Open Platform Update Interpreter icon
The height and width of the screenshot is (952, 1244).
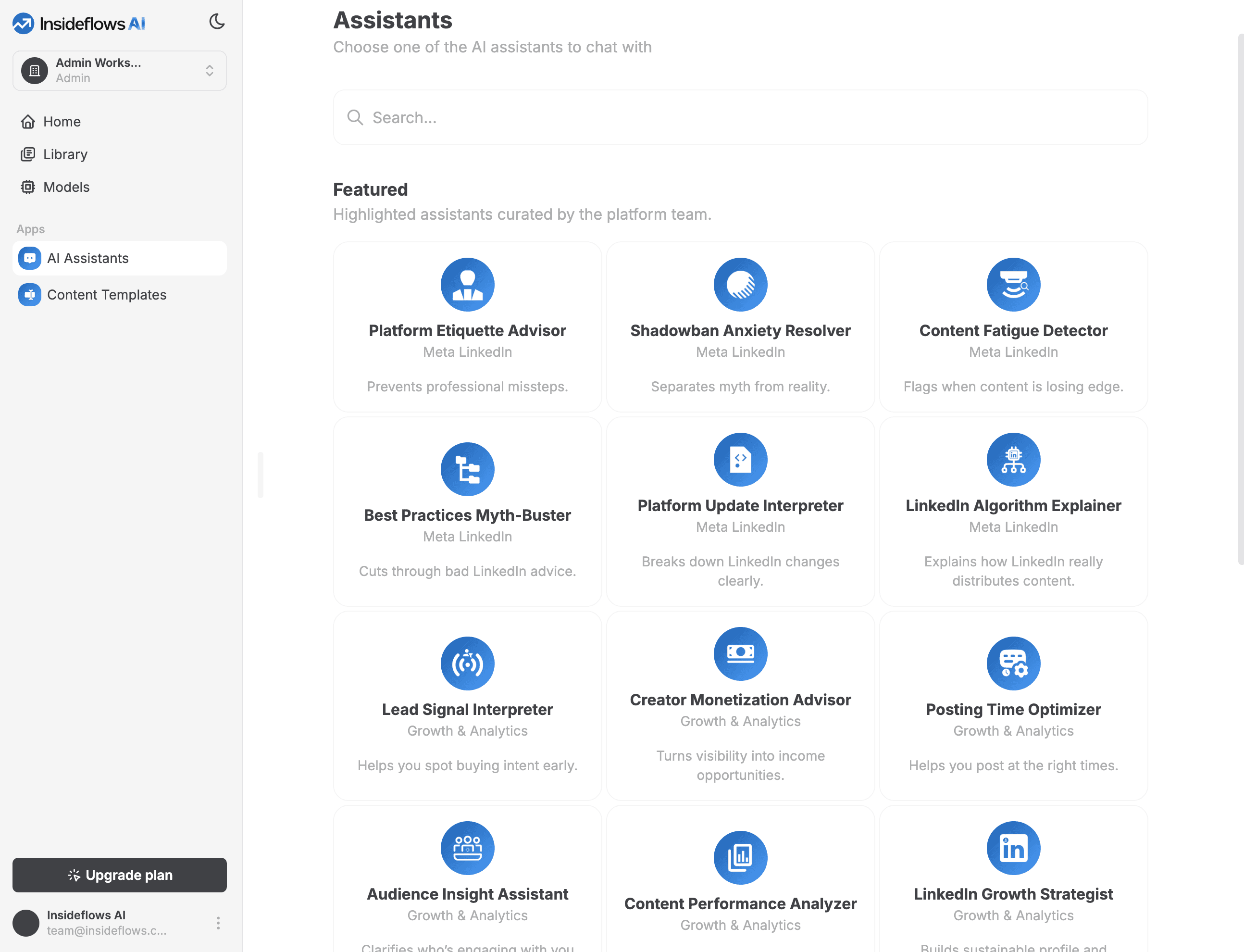tap(740, 460)
